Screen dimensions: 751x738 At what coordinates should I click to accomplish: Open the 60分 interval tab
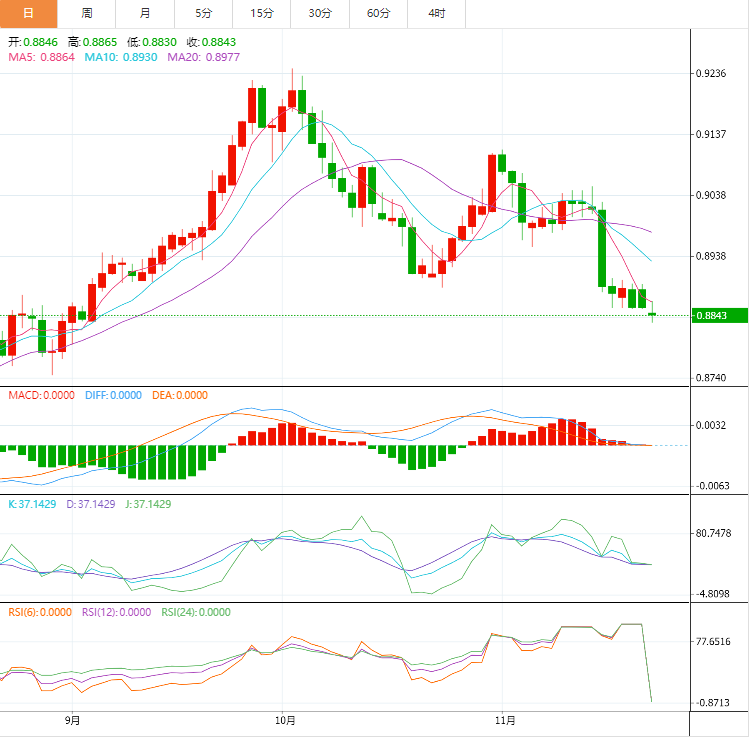tap(379, 13)
